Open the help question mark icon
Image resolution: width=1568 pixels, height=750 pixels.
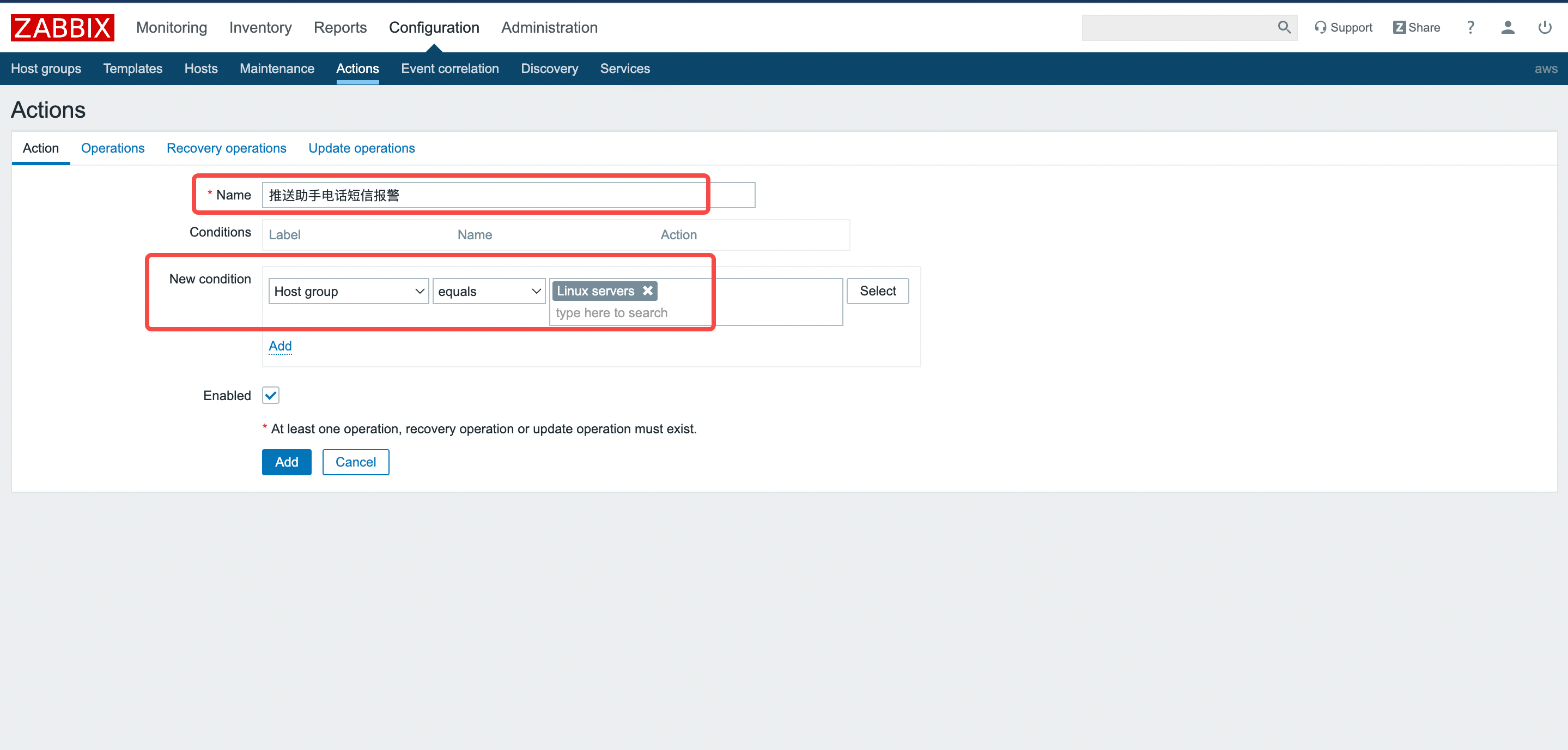(1470, 27)
